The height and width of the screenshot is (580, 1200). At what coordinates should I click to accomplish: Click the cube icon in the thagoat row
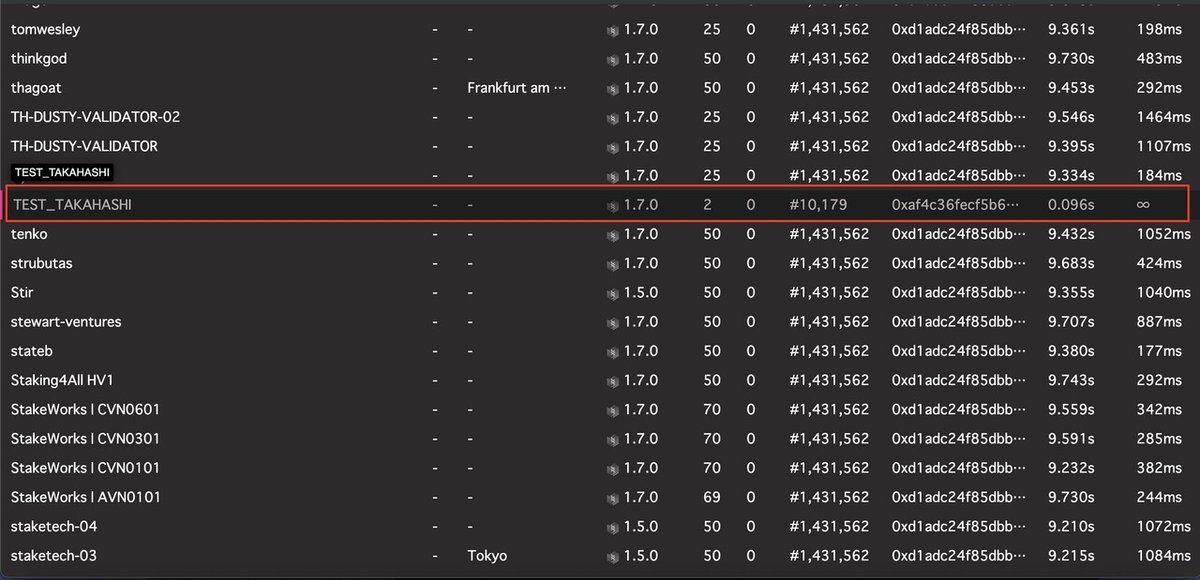click(x=613, y=88)
